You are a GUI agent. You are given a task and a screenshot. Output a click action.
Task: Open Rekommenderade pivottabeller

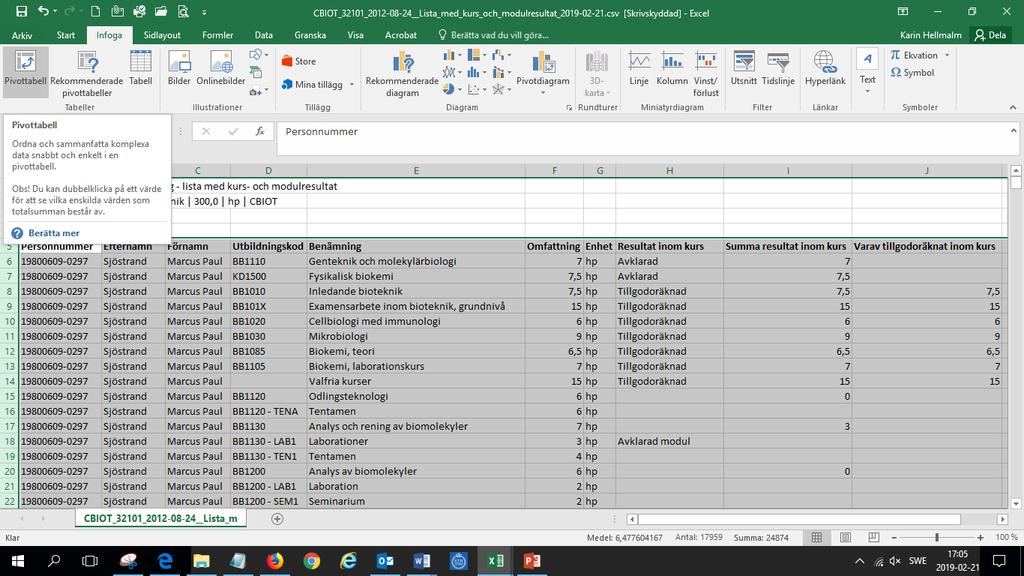(87, 73)
